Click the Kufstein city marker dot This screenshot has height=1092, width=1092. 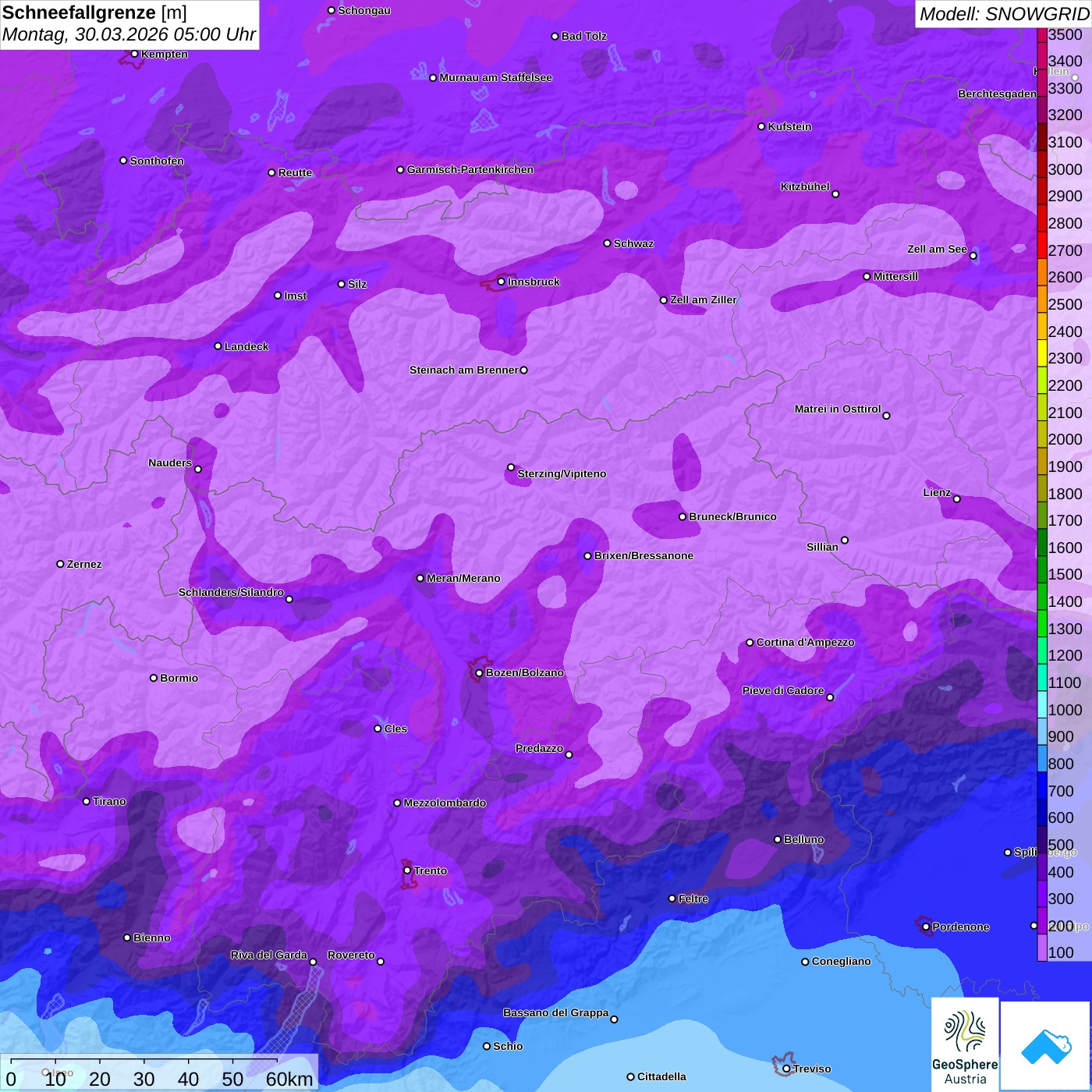point(761,126)
